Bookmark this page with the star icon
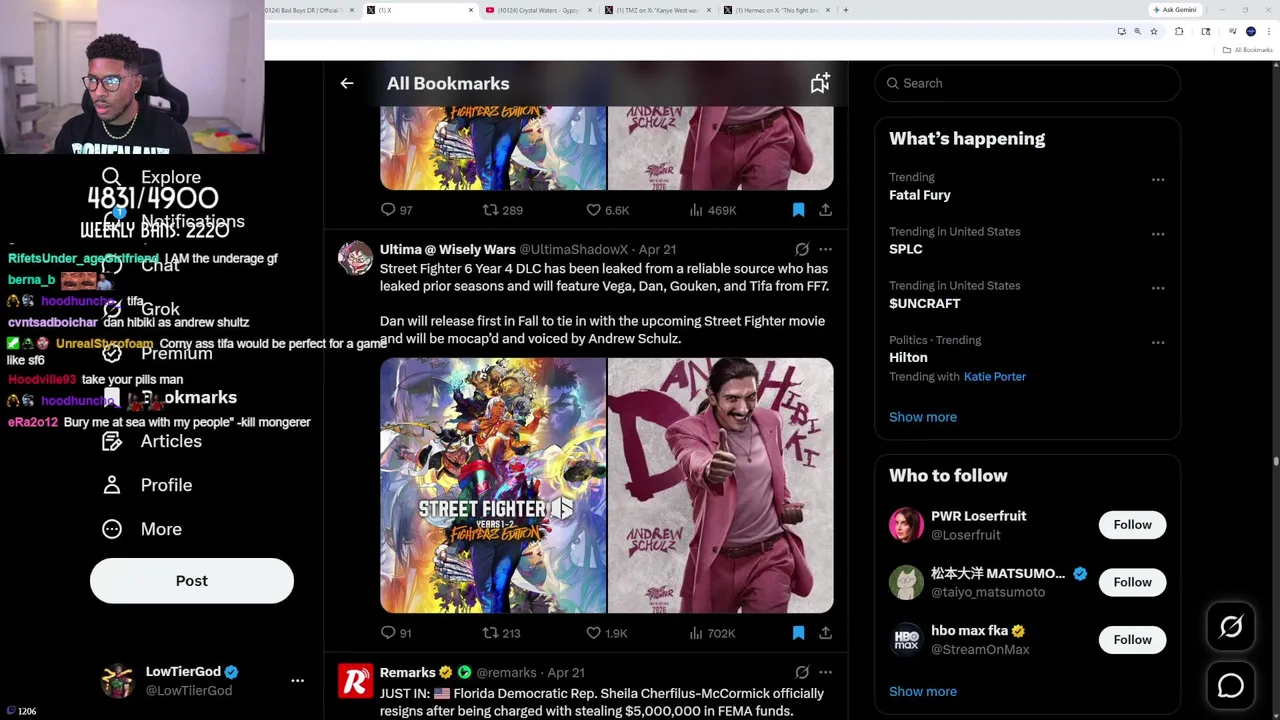The width and height of the screenshot is (1280, 720). coord(1154,32)
